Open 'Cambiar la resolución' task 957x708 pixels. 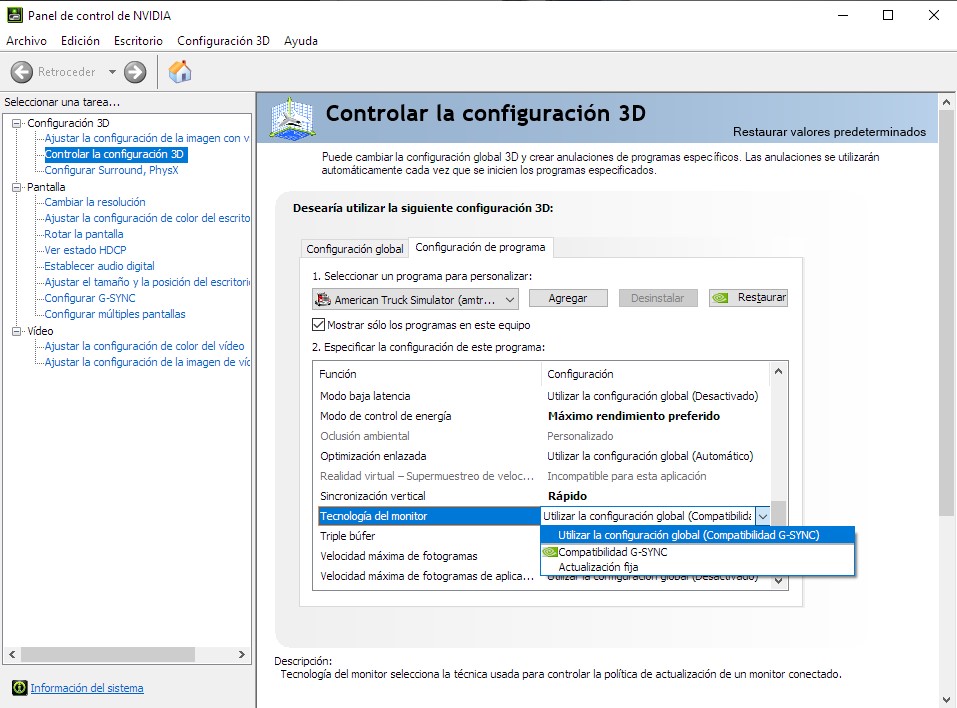95,202
